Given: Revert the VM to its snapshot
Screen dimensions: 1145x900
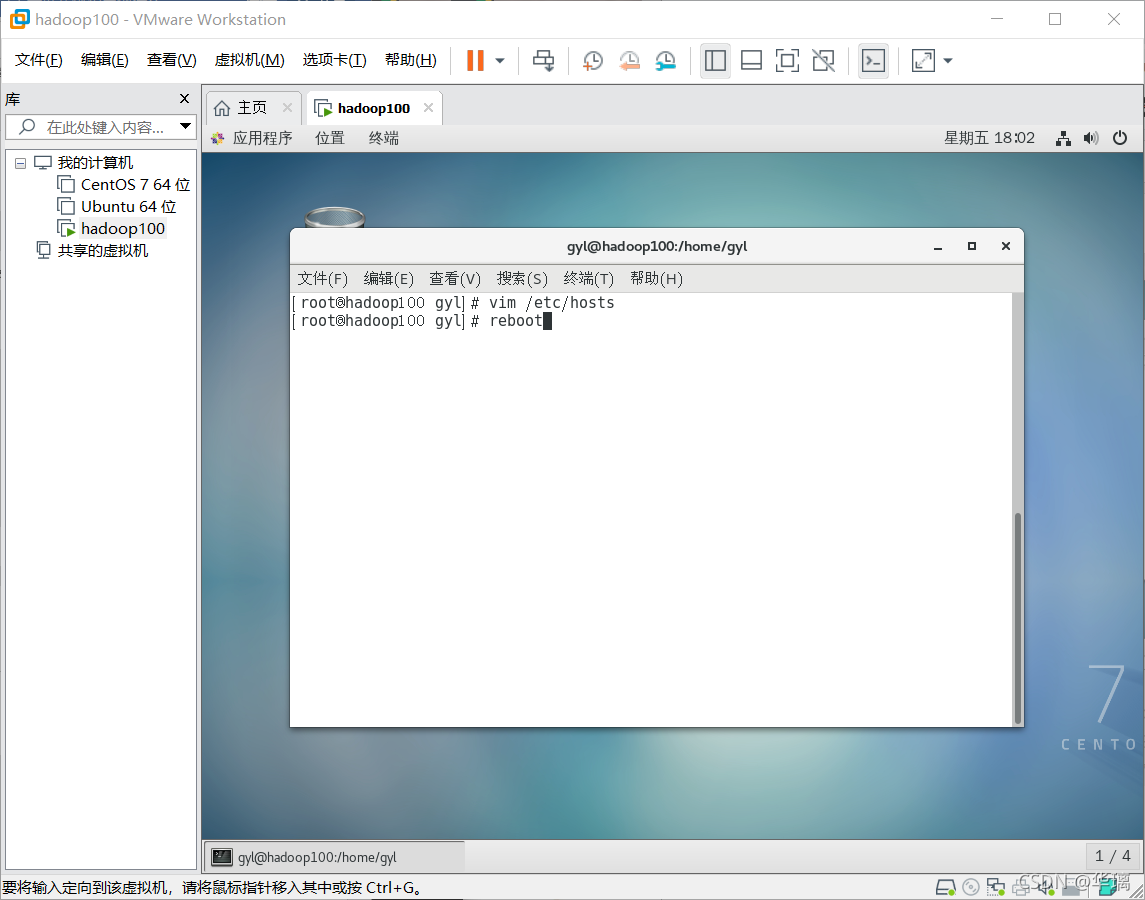Looking at the screenshot, I should 629,60.
